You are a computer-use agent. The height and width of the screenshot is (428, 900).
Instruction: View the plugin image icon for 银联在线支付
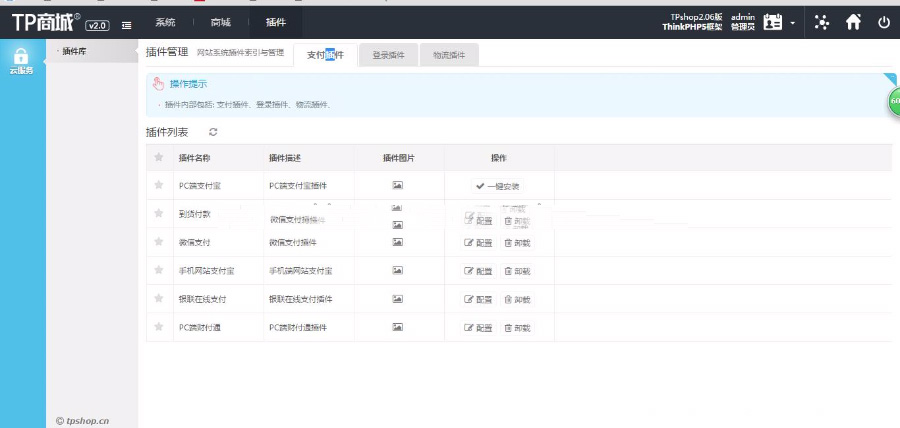397,299
